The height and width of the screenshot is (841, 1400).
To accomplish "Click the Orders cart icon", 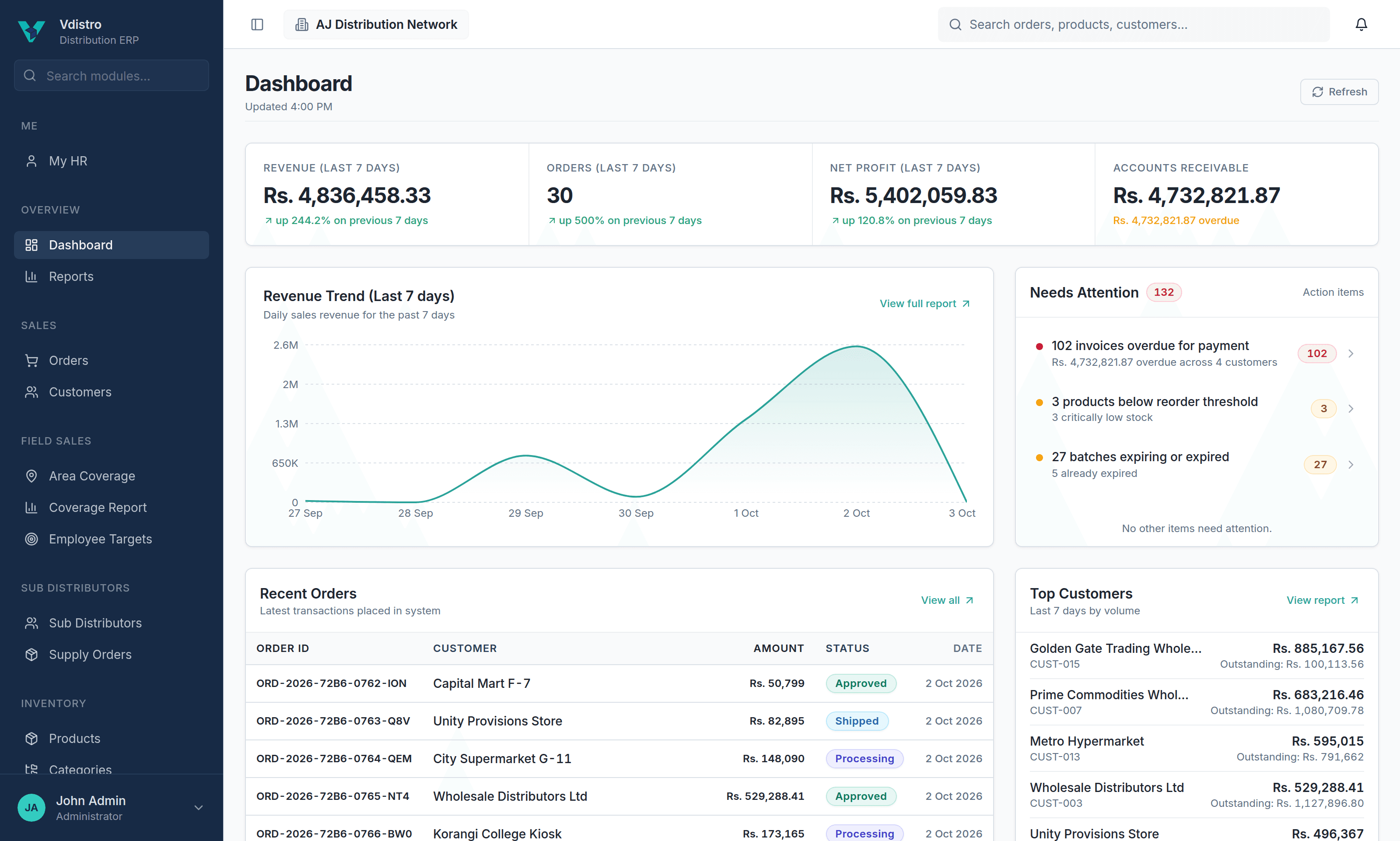I will point(32,361).
